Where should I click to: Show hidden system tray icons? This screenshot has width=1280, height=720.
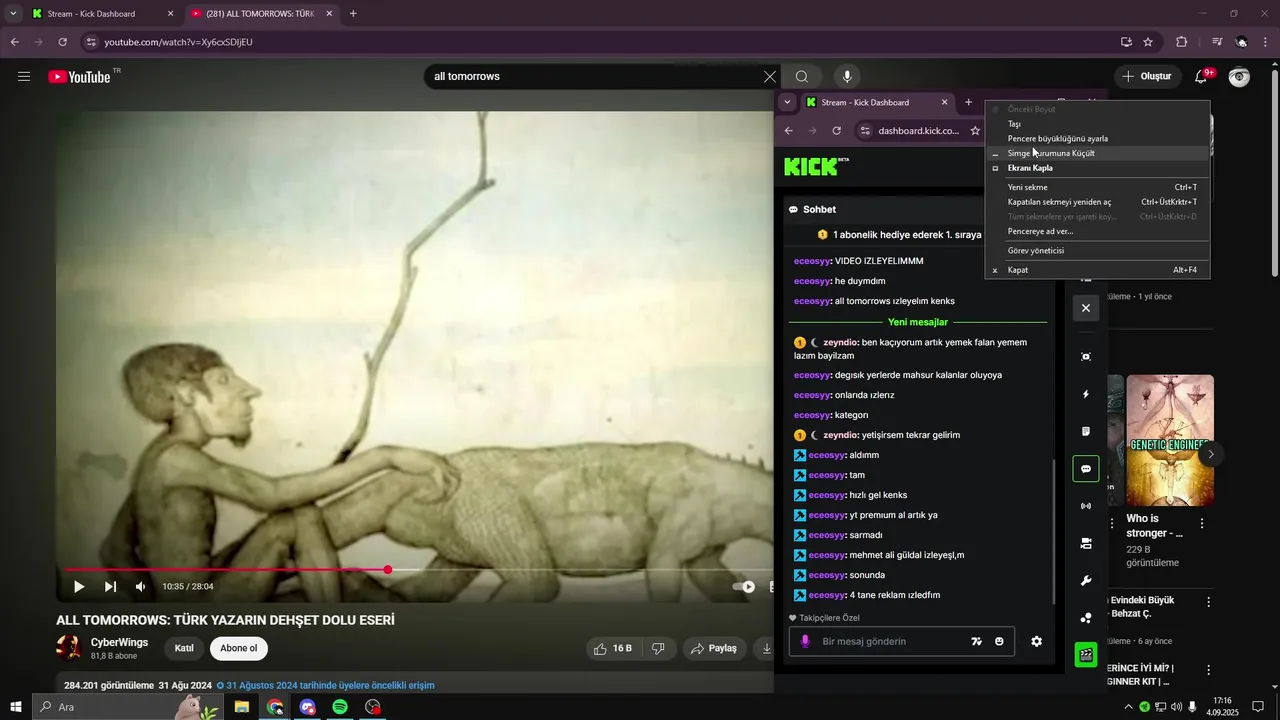click(x=1129, y=707)
